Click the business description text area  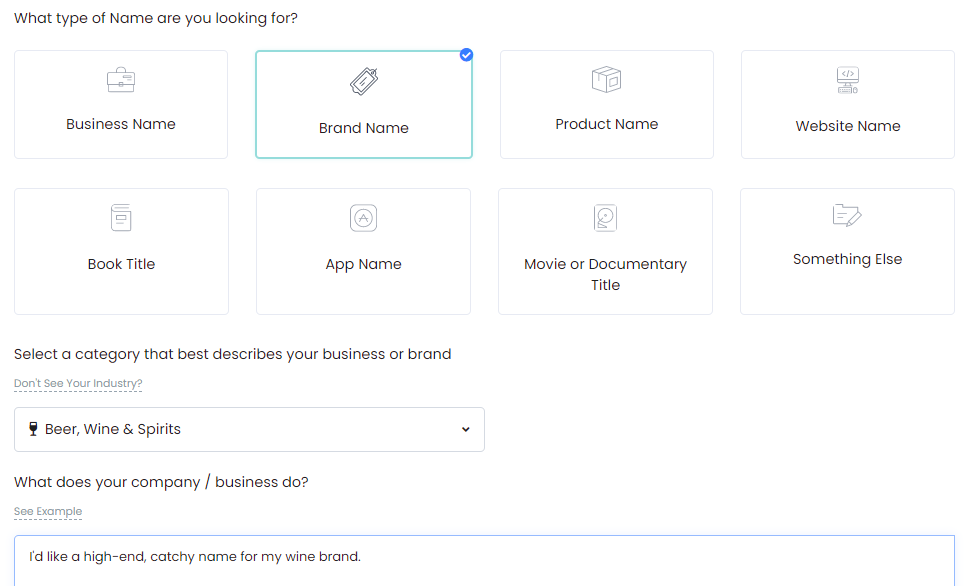[485, 561]
